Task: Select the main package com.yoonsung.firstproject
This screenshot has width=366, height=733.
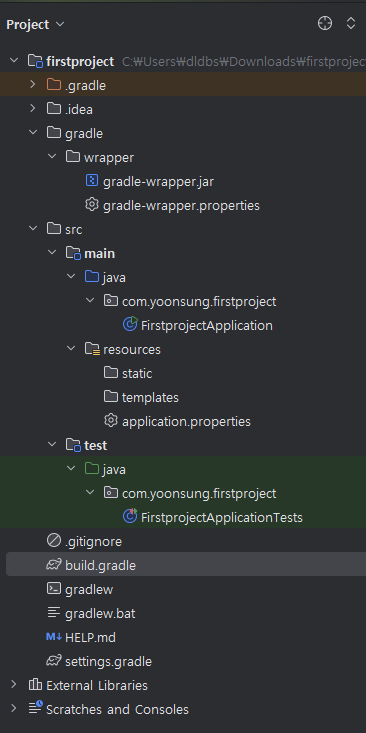Action: (199, 301)
